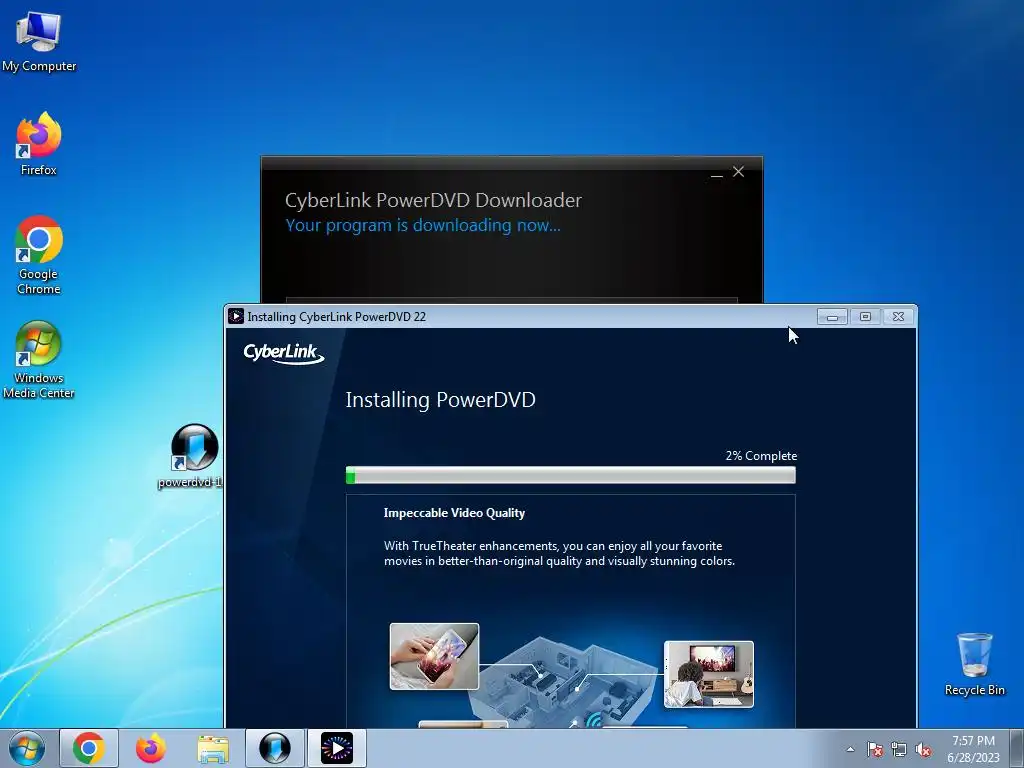Open the clock showing 7:57 PM
Screen dimensions: 1024x768
tap(973, 741)
